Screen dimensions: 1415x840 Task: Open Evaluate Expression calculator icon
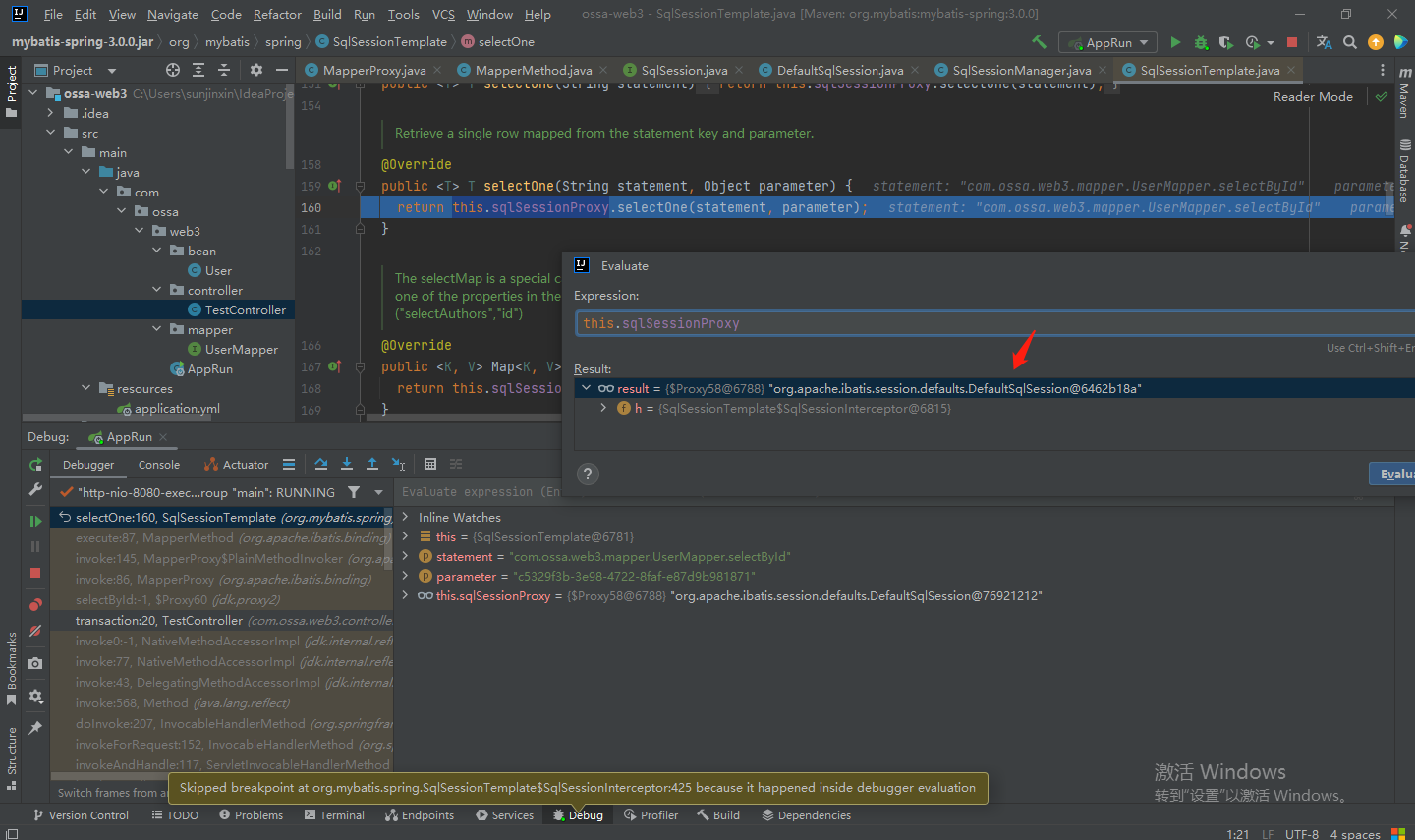pyautogui.click(x=430, y=464)
